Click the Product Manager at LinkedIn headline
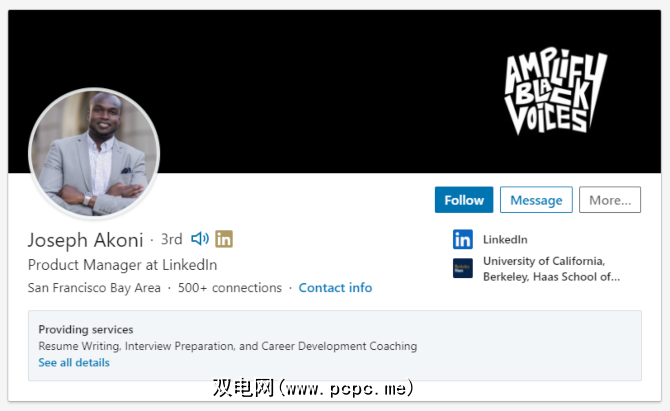Viewport: 670px width, 411px height. (x=123, y=265)
